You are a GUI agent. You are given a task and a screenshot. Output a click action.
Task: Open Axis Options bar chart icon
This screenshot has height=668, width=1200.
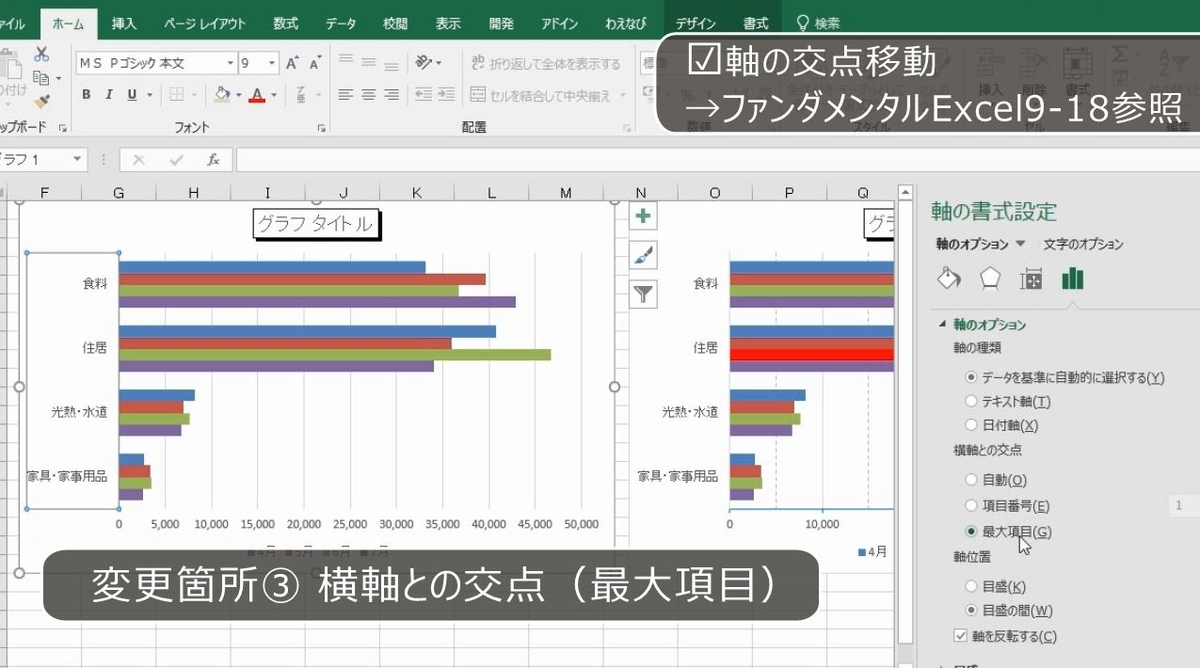click(1072, 279)
